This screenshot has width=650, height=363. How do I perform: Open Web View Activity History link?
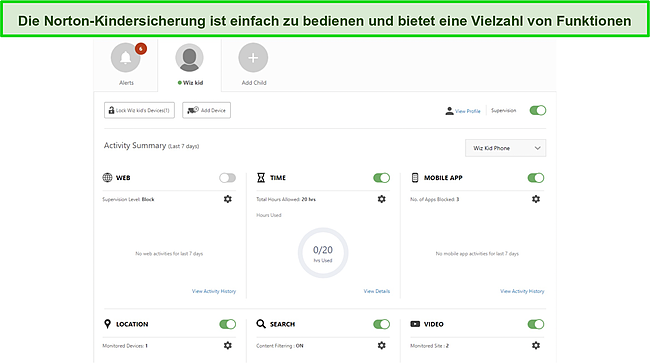213,291
